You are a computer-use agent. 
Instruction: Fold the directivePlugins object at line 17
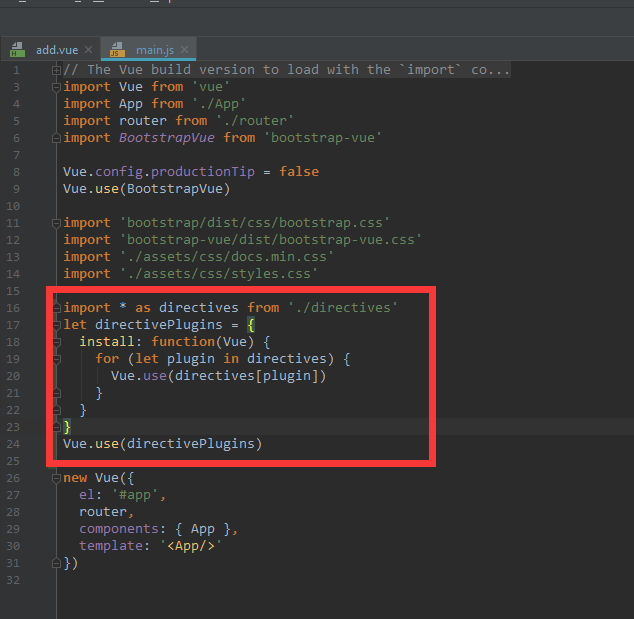[x=57, y=325]
